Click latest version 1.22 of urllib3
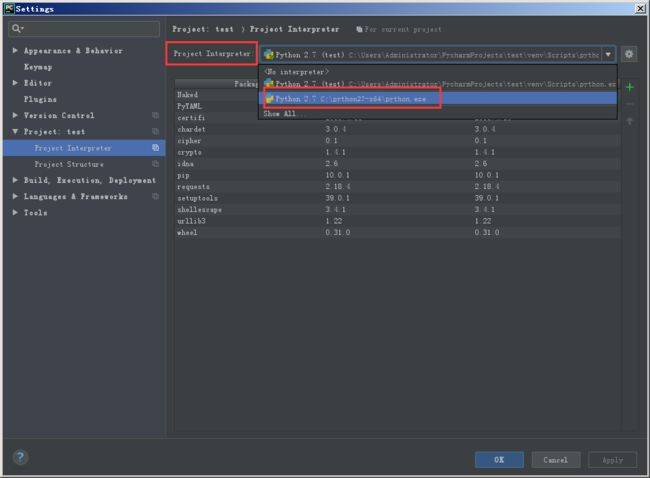 pyautogui.click(x=483, y=221)
